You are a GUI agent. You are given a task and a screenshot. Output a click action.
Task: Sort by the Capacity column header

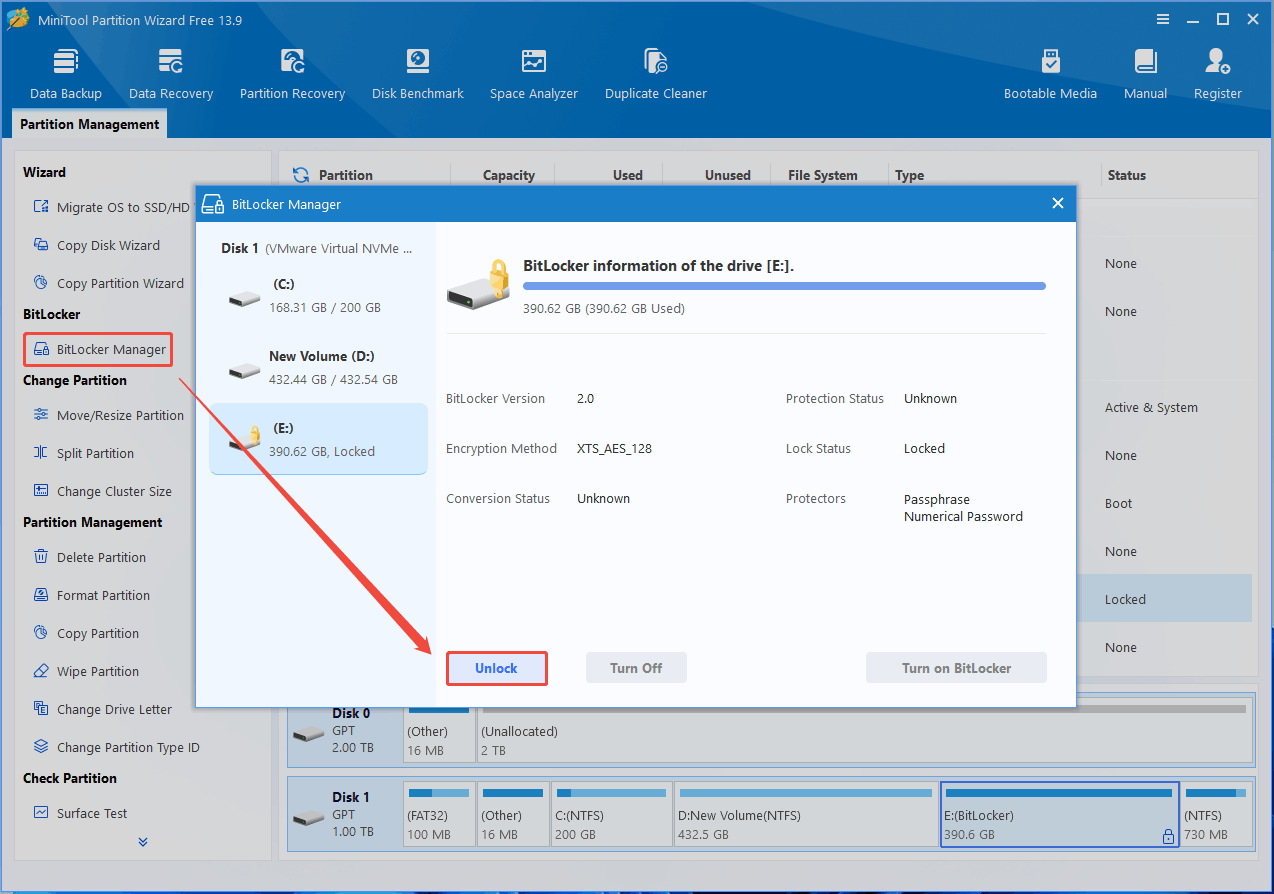(x=509, y=175)
